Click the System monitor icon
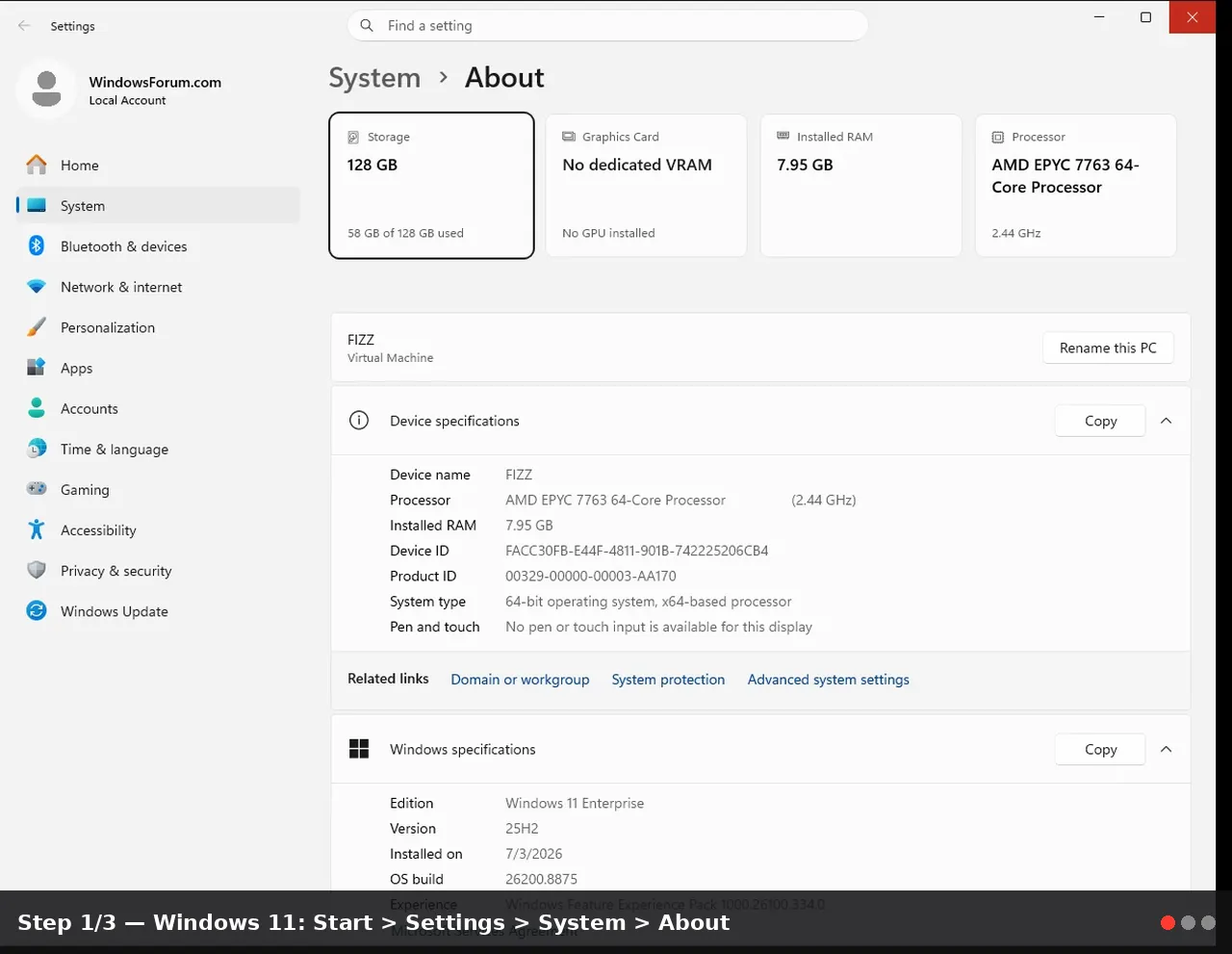Image resolution: width=1232 pixels, height=954 pixels. click(x=37, y=206)
